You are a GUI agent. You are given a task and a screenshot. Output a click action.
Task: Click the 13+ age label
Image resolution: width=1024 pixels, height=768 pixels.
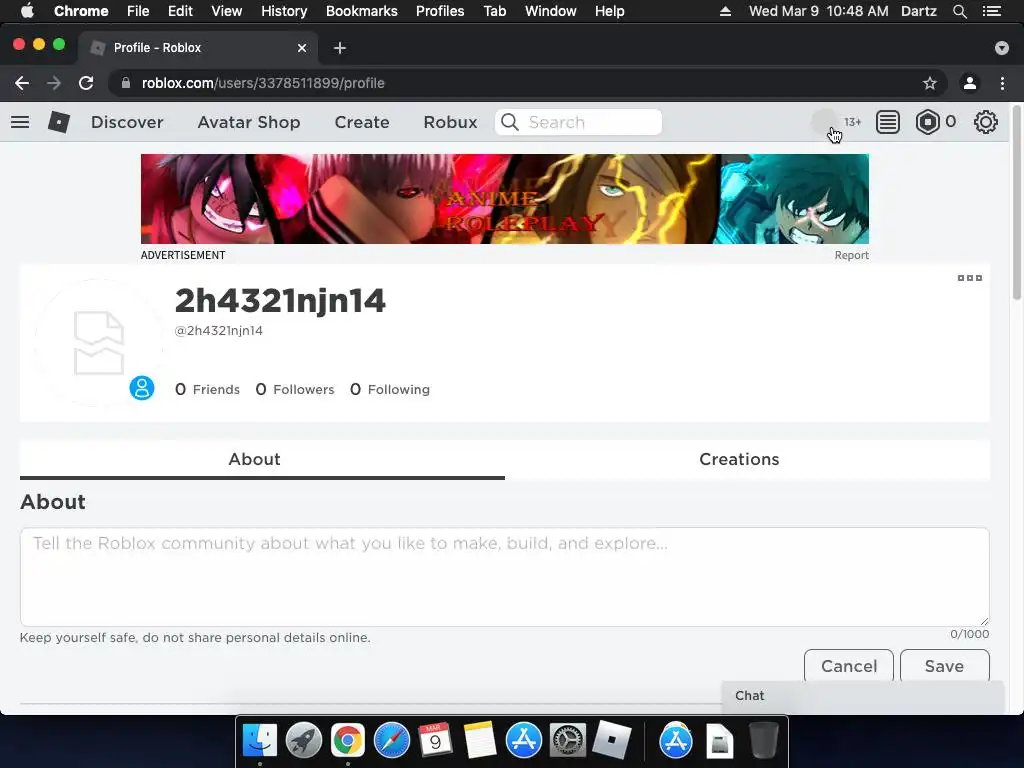[852, 122]
